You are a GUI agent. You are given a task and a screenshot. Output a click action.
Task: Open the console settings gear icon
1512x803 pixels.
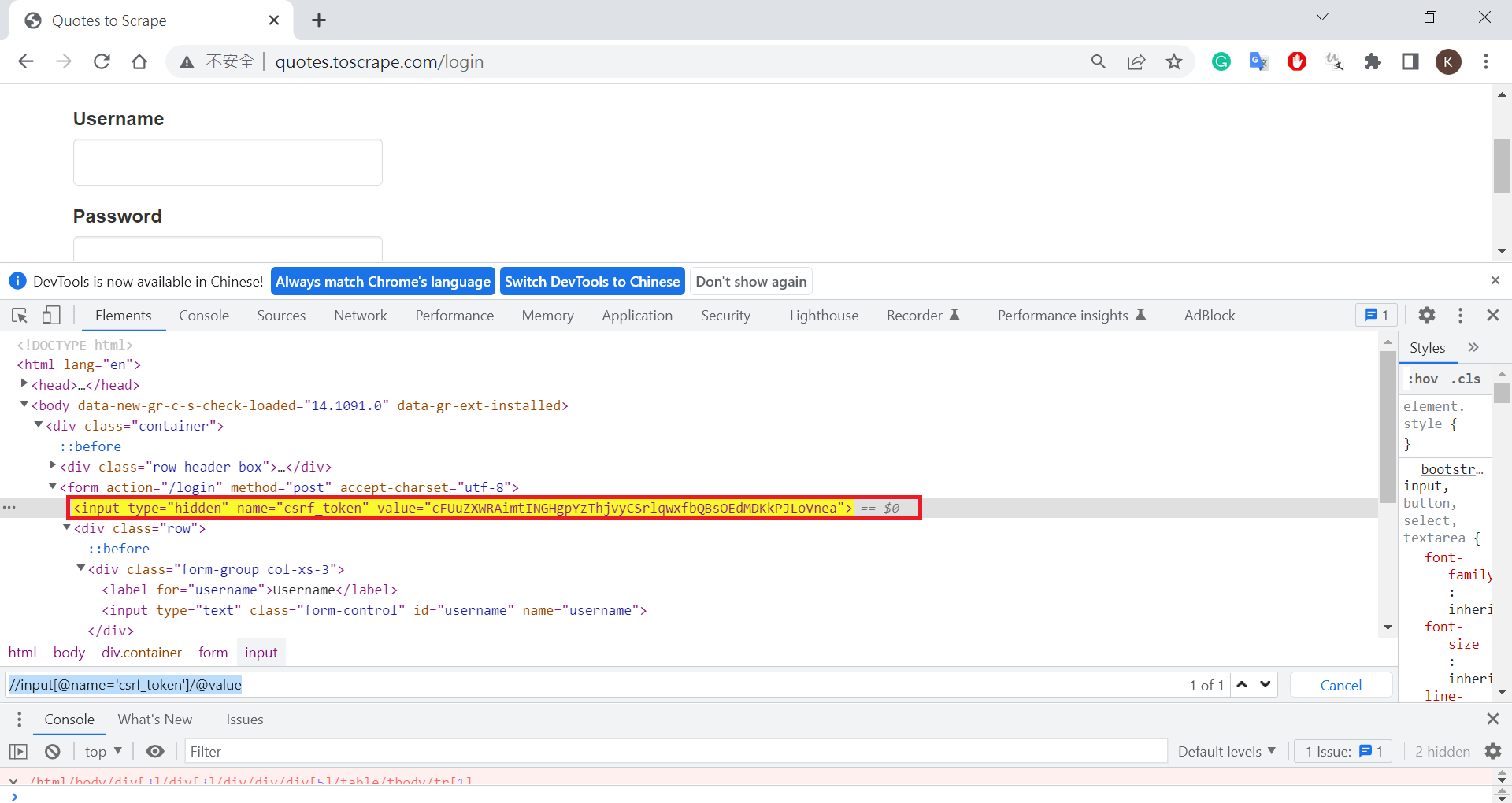coord(1492,752)
